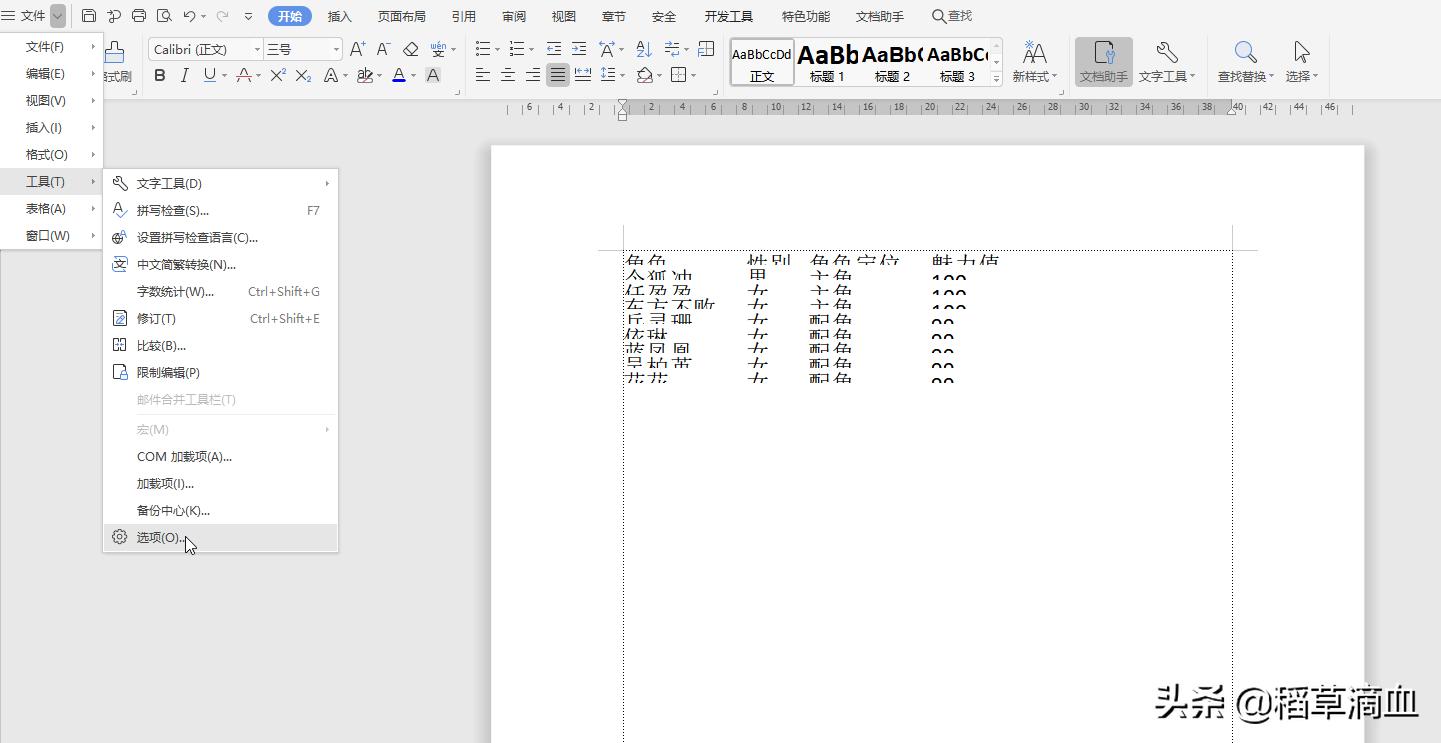Click the Save icon in quick access toolbar
Image resolution: width=1441 pixels, height=743 pixels.
point(89,16)
